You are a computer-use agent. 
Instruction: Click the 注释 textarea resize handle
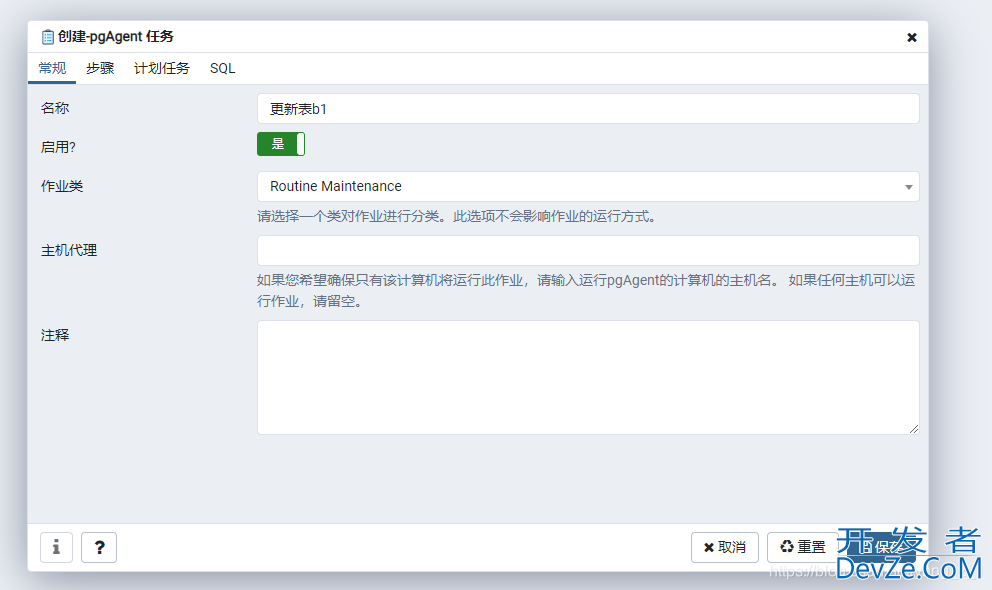(x=914, y=429)
